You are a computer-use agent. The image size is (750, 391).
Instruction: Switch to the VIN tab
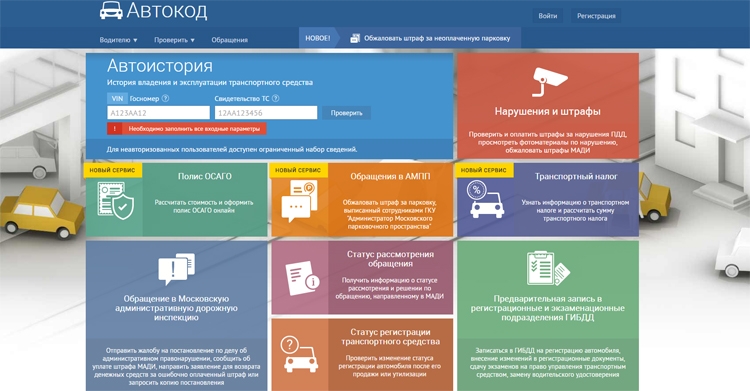coord(117,99)
